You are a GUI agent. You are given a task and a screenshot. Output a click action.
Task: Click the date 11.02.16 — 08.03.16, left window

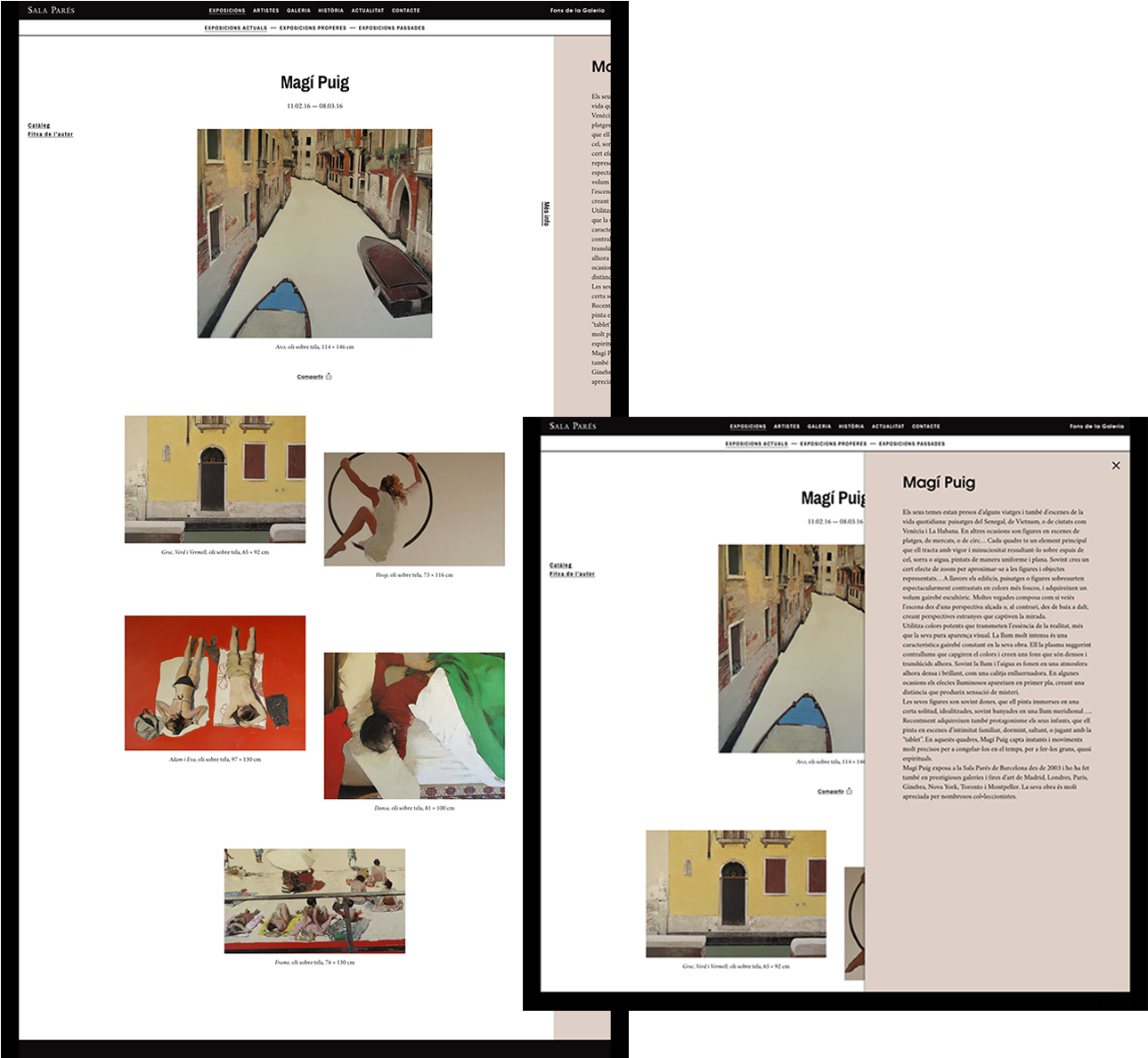pyautogui.click(x=314, y=106)
